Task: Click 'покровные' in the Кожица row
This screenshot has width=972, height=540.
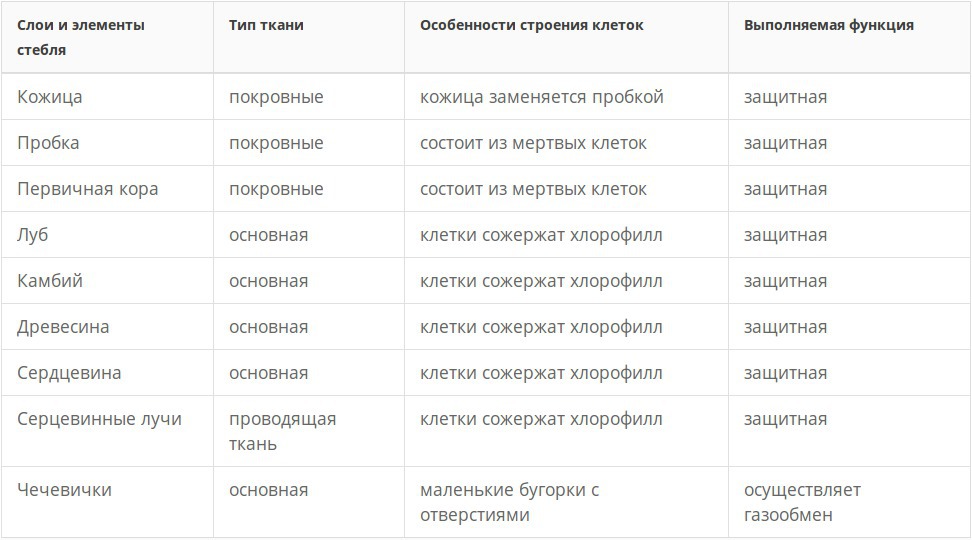Action: [x=276, y=97]
